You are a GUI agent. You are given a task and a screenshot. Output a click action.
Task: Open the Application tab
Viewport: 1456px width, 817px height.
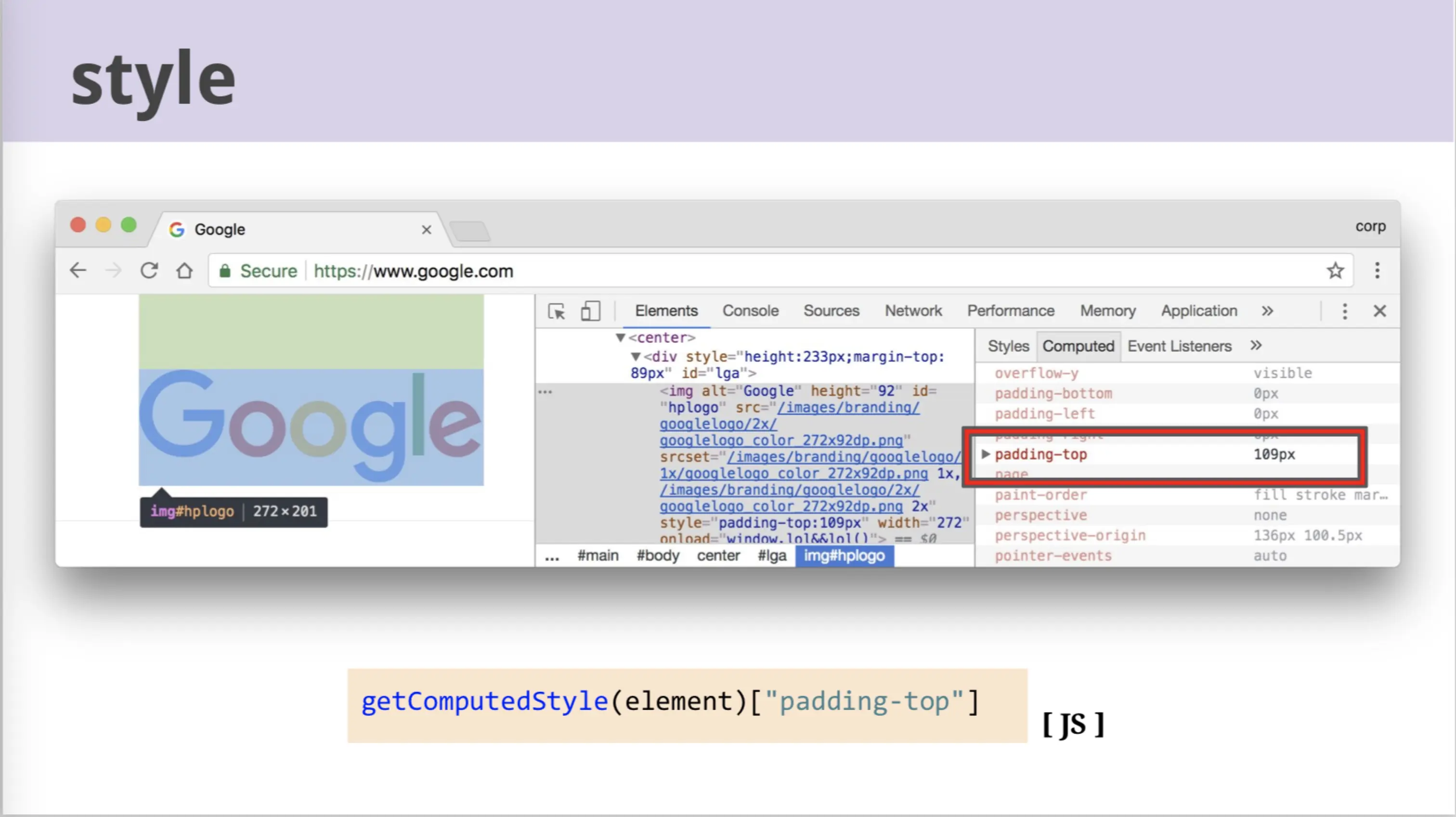pos(1199,311)
